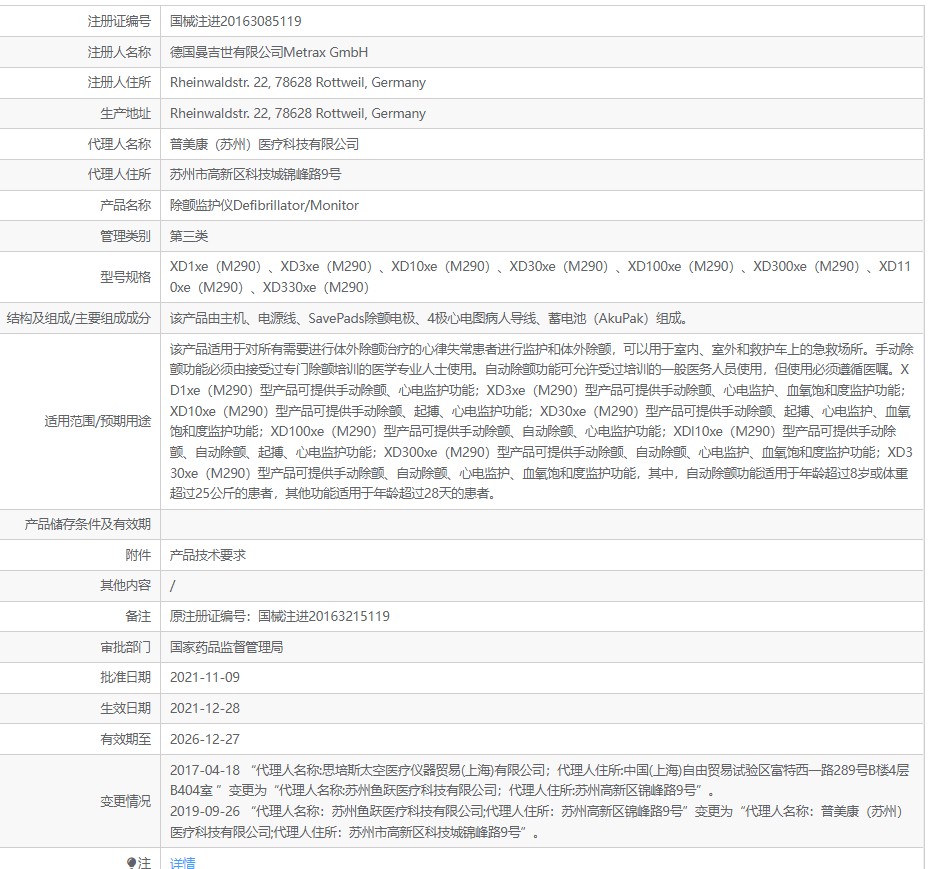Click the 注册人名称 label
Image resolution: width=933 pixels, height=869 pixels.
coord(120,52)
